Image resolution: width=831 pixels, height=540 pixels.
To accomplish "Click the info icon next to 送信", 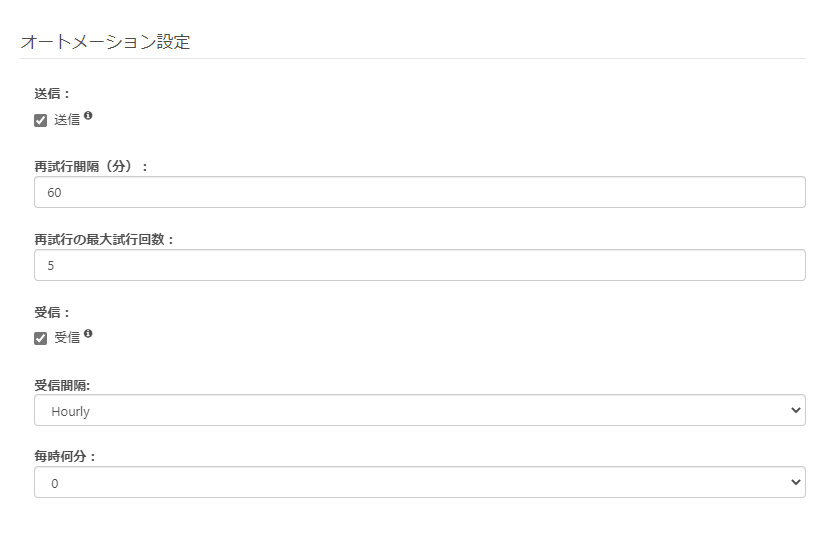I will click(x=88, y=116).
